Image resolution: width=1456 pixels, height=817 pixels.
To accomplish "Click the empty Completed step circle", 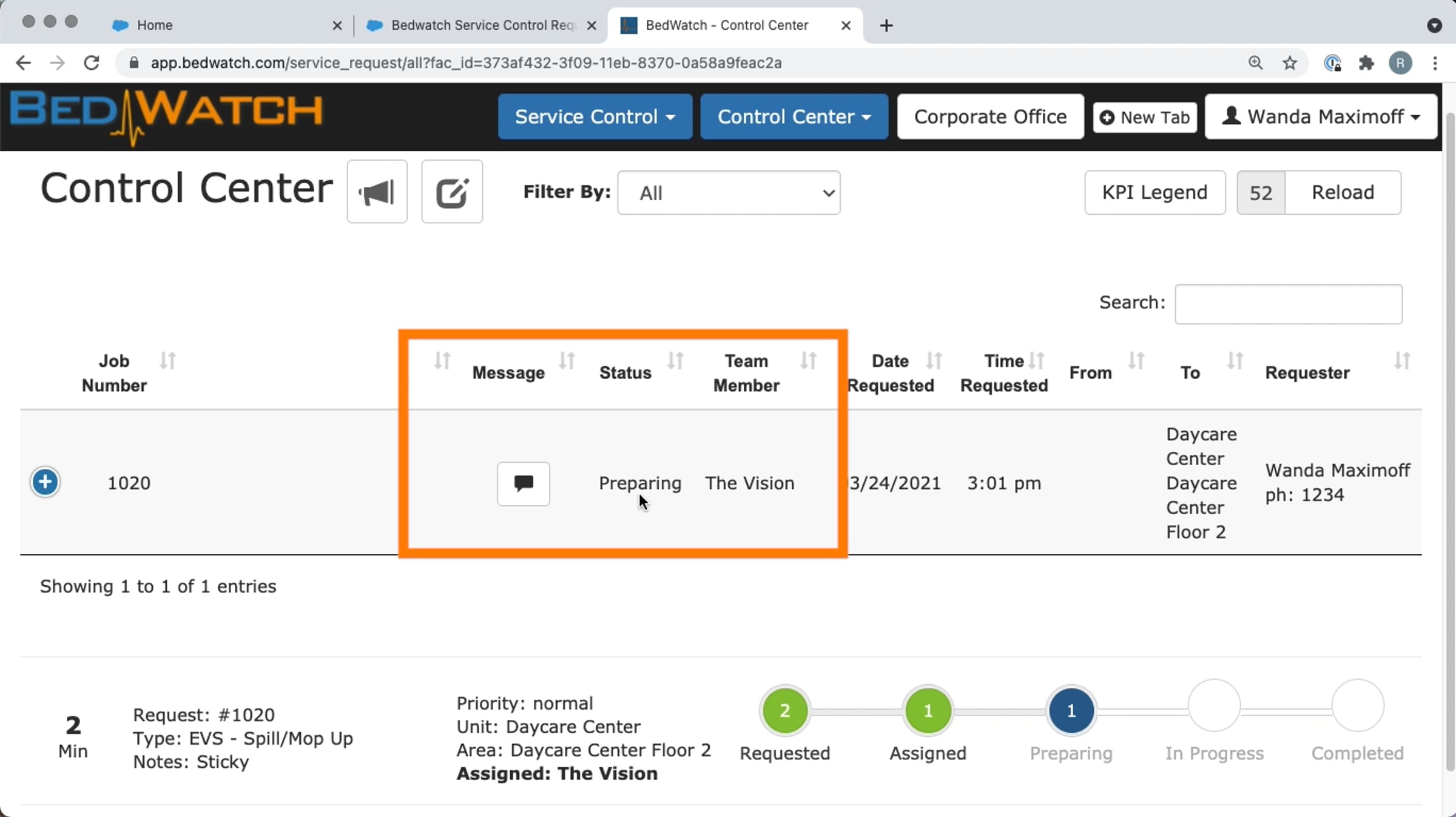I will click(x=1358, y=705).
